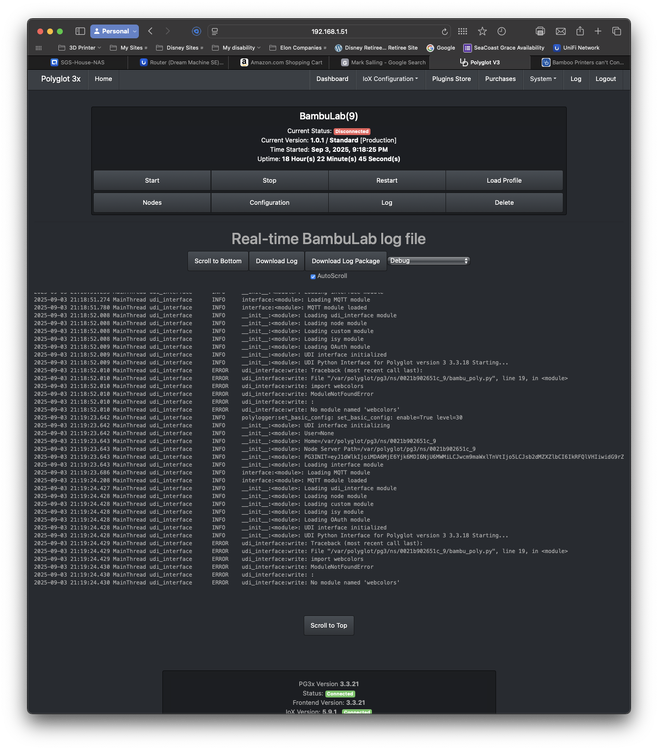Click the Stop button
This screenshot has width=658, height=750.
269,180
